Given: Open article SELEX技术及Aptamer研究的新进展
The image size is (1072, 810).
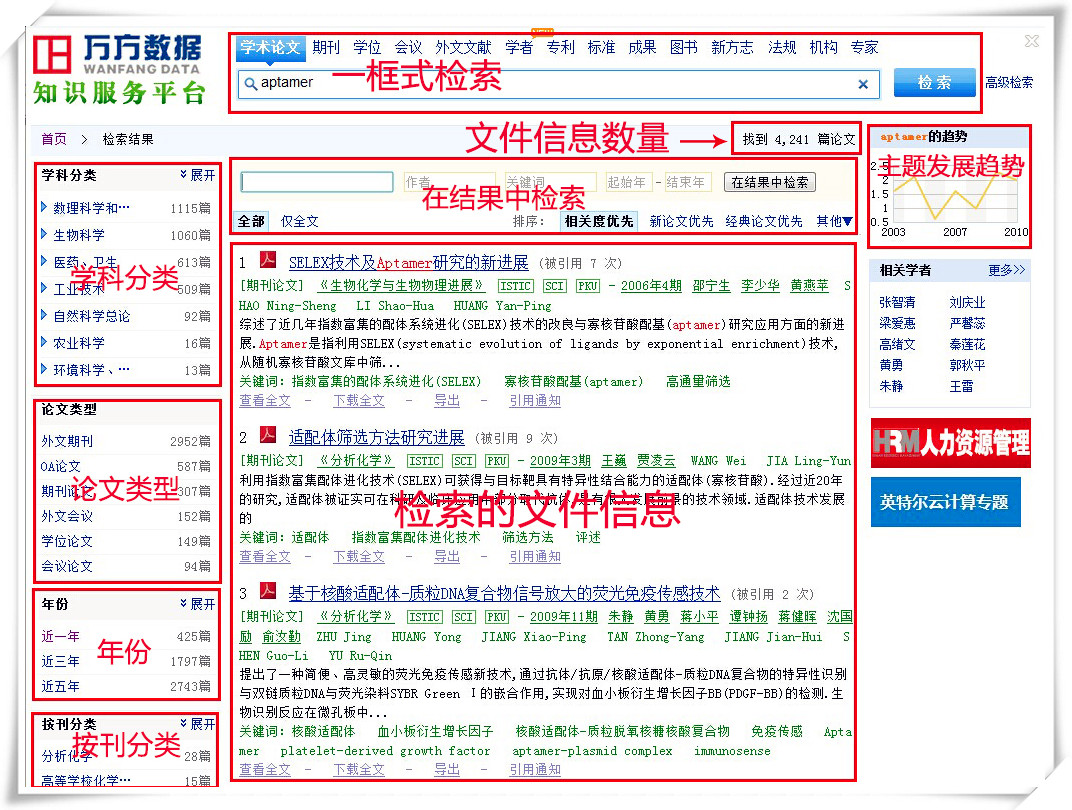Looking at the screenshot, I should (408, 262).
